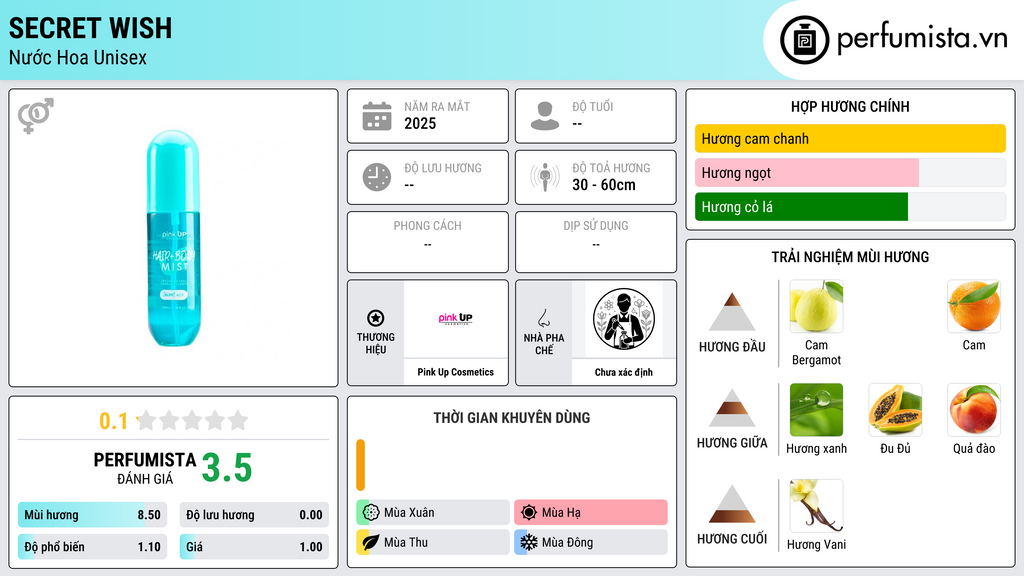The image size is (1024, 576).
Task: Click the green 3.5 Perfumista rating
Action: tap(227, 468)
